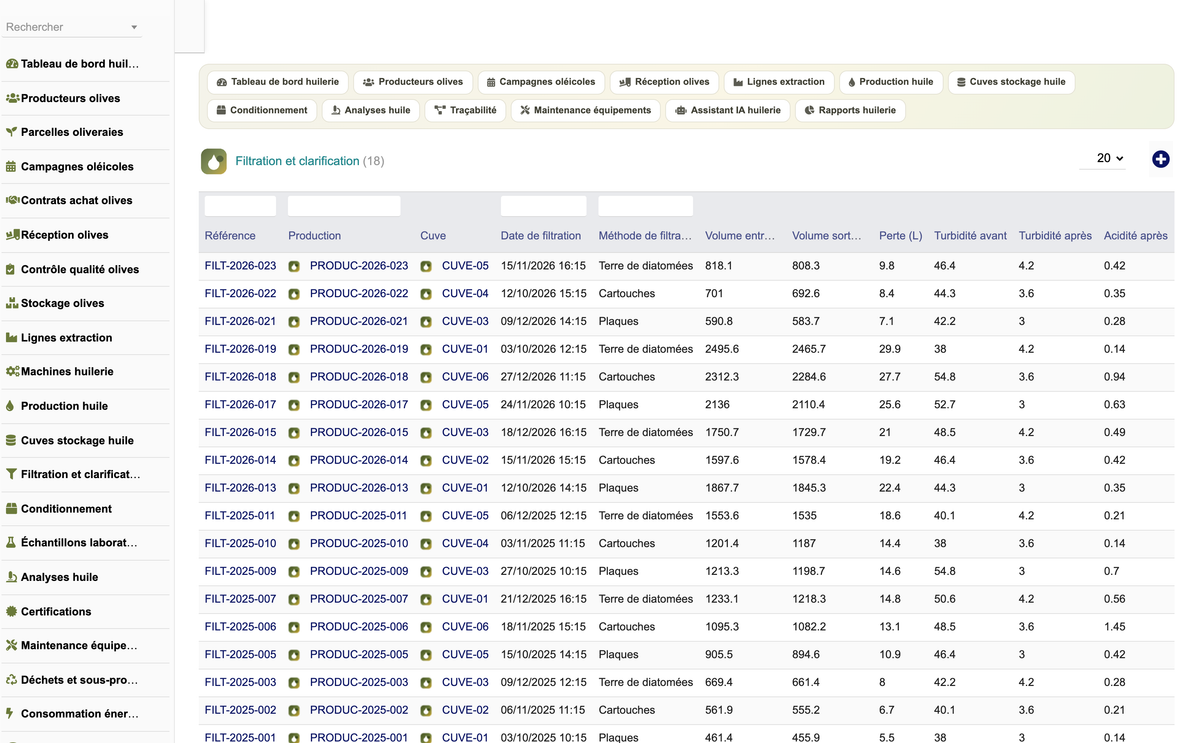This screenshot has height=743, width=1200.
Task: Click the Producteurs olives sidebar icon
Action: [12, 98]
